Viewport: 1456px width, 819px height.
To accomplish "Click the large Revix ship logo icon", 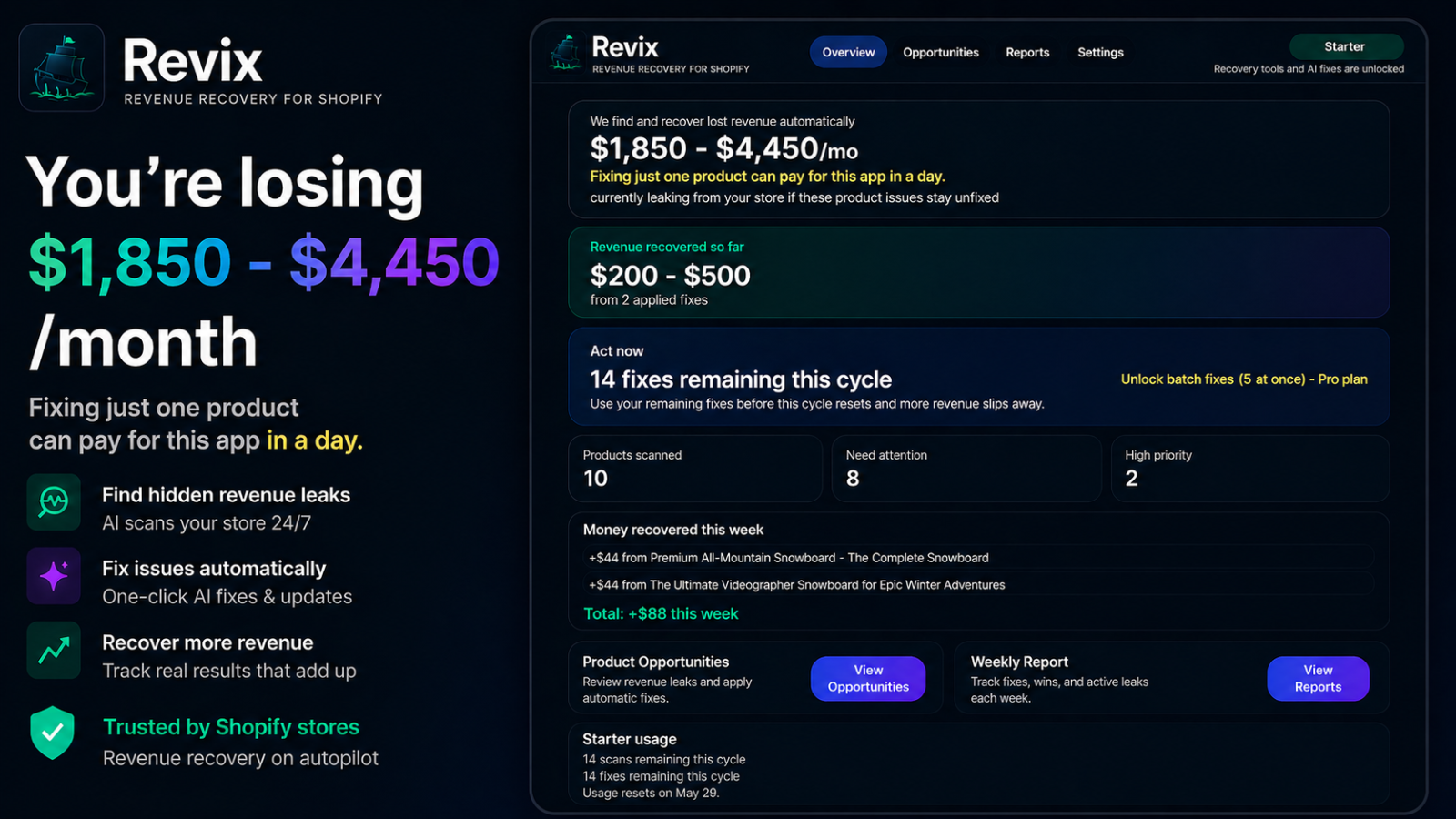I will (x=62, y=67).
